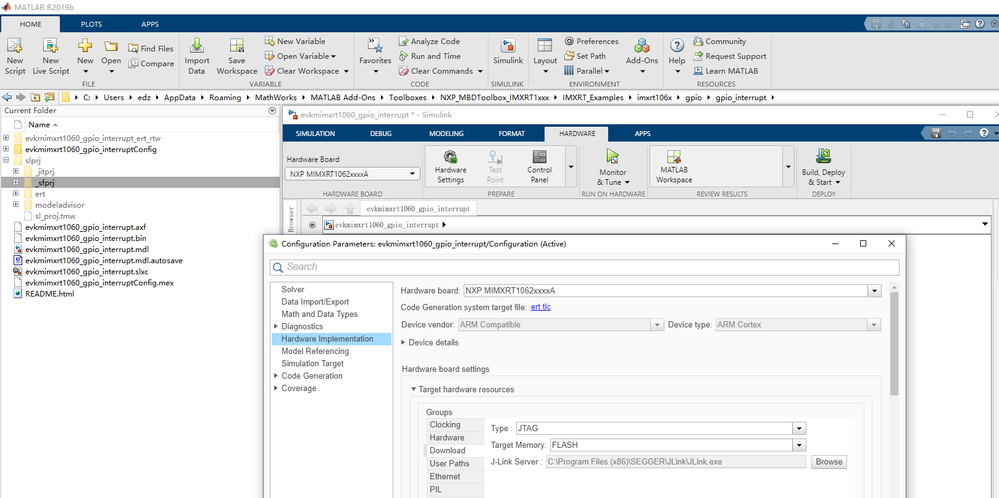Click the evkmimxrt1060_gpio_interrupt model tab

pyautogui.click(x=418, y=208)
